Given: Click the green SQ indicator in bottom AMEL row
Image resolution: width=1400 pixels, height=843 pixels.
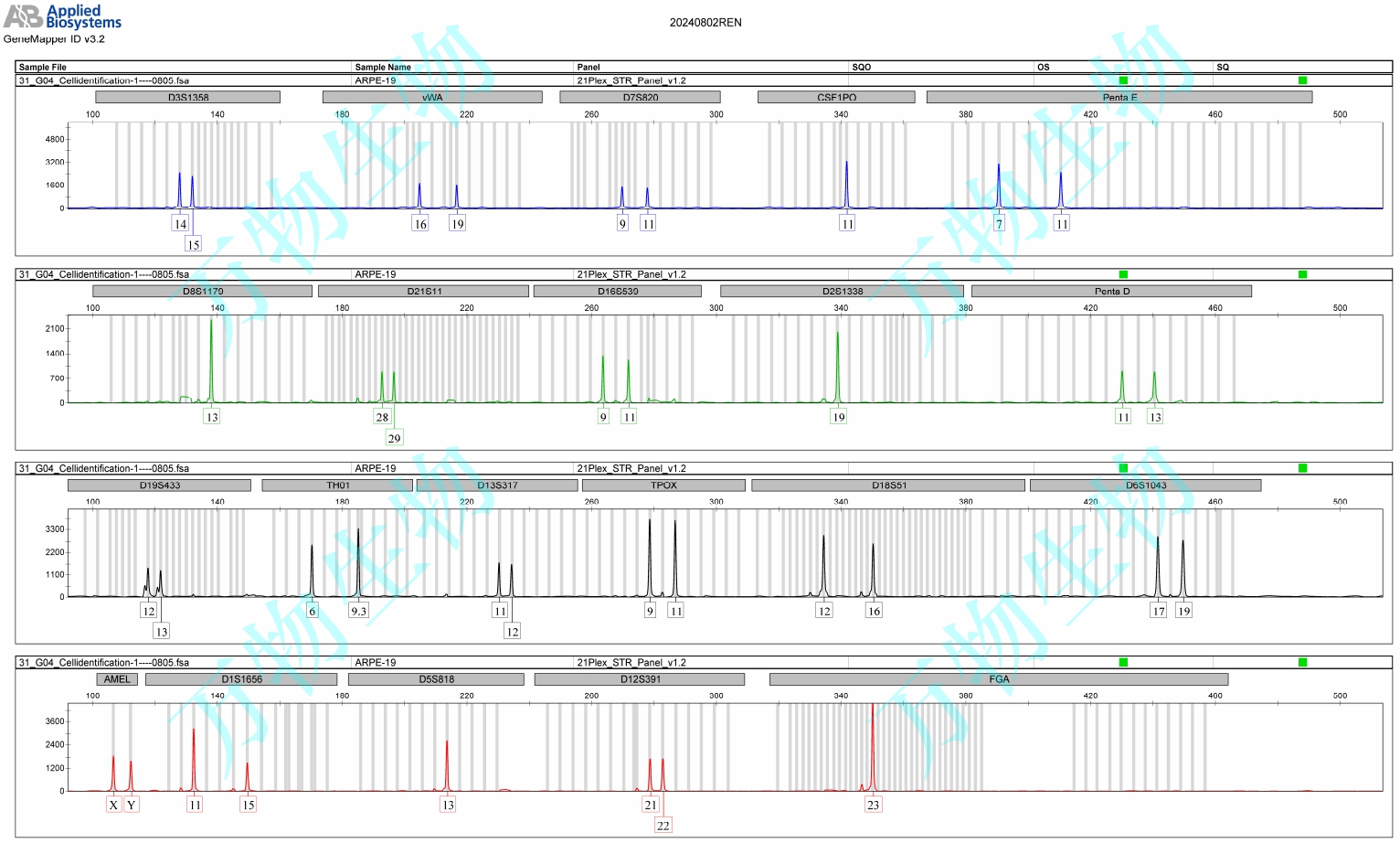Looking at the screenshot, I should tap(1302, 662).
